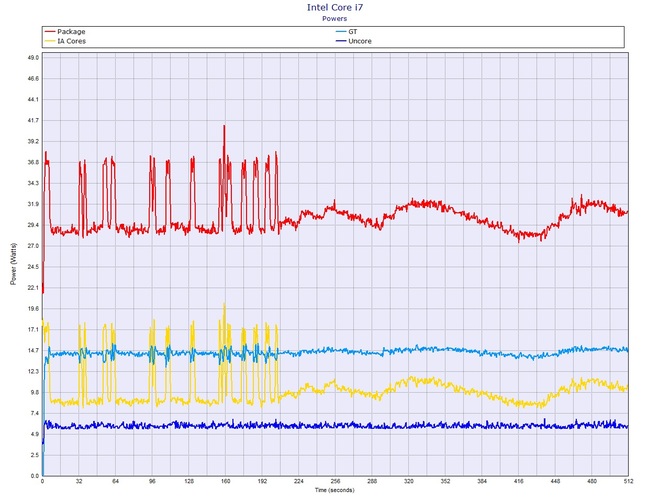Click the 288 tick on time axis
The image size is (670, 502).
pos(372,481)
